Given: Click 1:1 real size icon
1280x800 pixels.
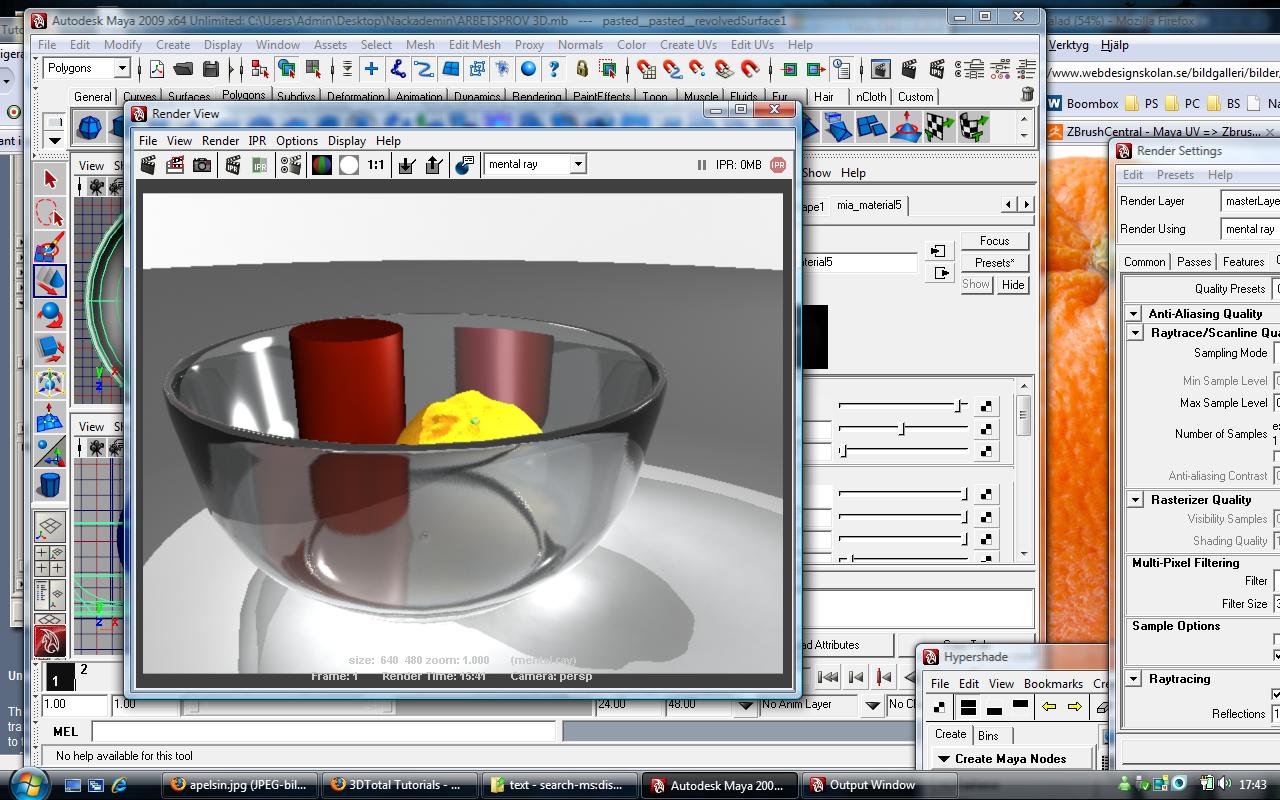Looking at the screenshot, I should tap(376, 165).
